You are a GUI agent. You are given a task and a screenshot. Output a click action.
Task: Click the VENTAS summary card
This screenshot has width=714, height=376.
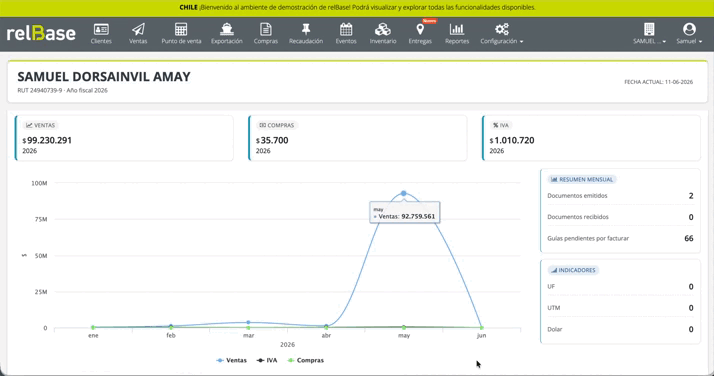click(x=124, y=138)
